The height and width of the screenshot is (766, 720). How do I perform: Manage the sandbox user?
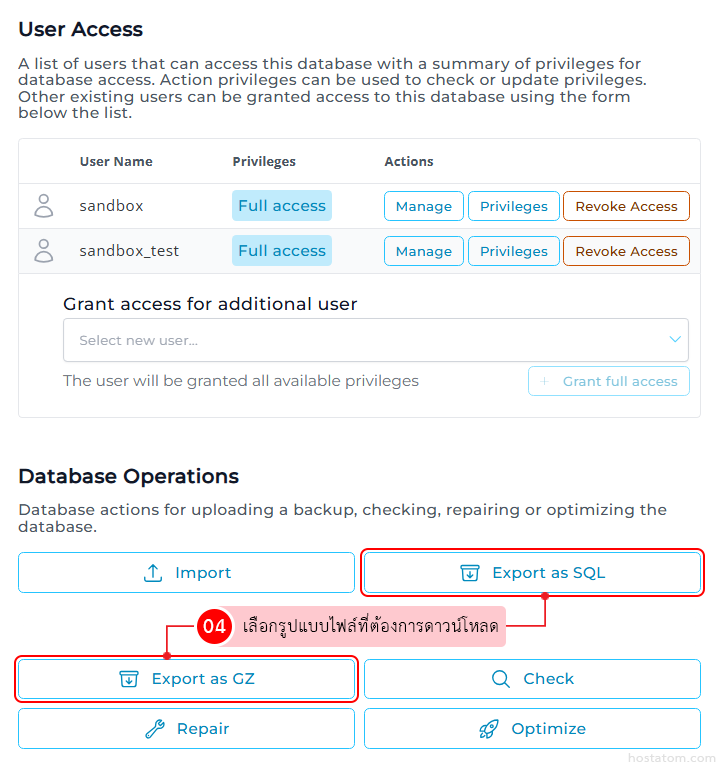[424, 206]
